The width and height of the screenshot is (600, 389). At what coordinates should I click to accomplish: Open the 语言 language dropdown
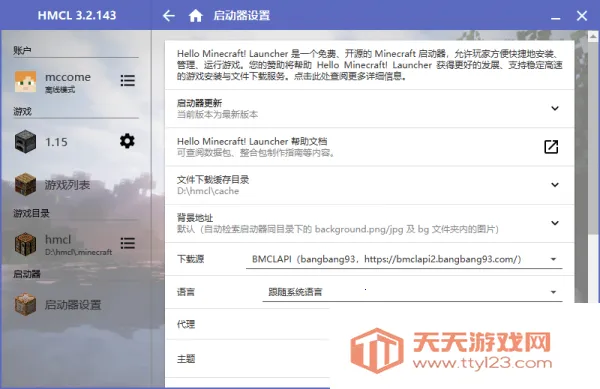coord(412,293)
